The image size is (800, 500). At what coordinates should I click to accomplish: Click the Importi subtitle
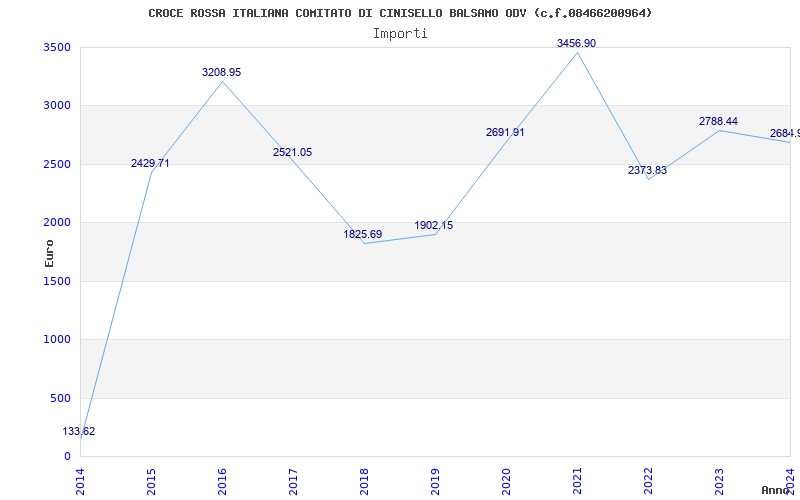pyautogui.click(x=400, y=34)
